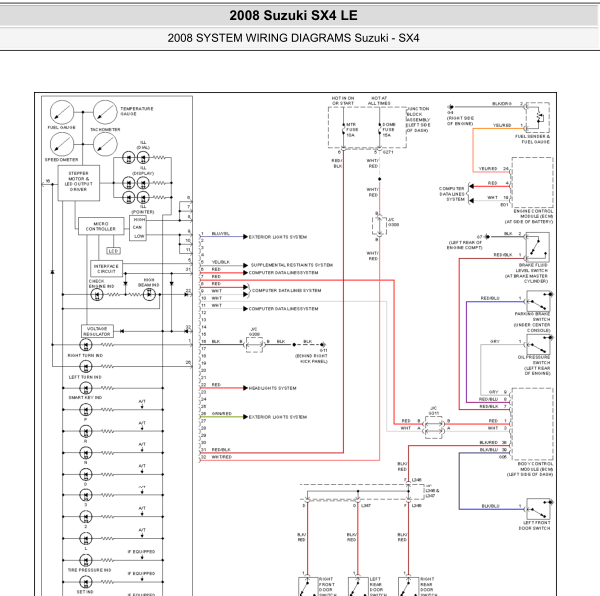Viewport: 600px width, 596px height.
Task: Click the "HEADLIGHTS SYSTEM" reference
Action: [x=272, y=388]
